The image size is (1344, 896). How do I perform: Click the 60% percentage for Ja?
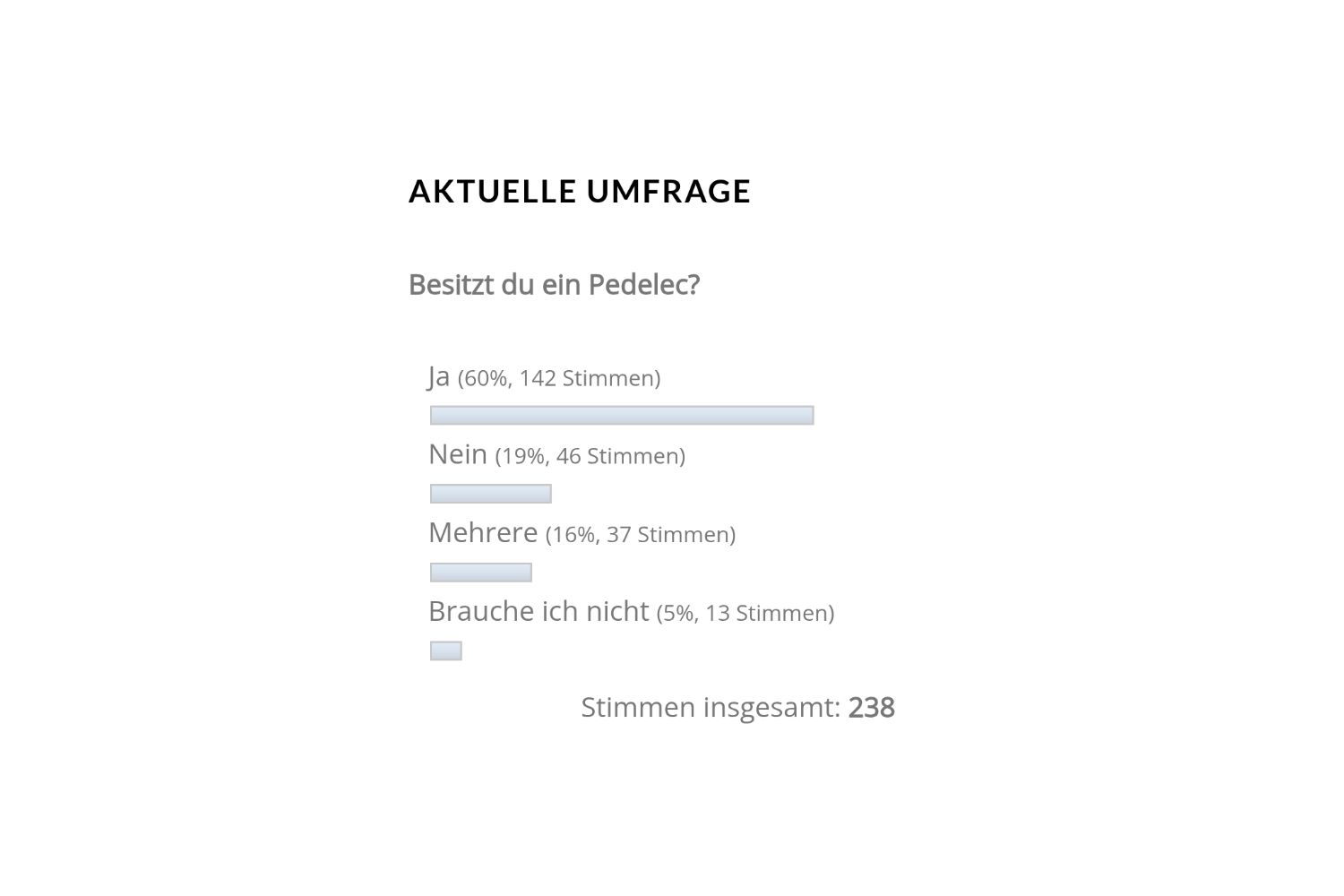click(x=487, y=379)
